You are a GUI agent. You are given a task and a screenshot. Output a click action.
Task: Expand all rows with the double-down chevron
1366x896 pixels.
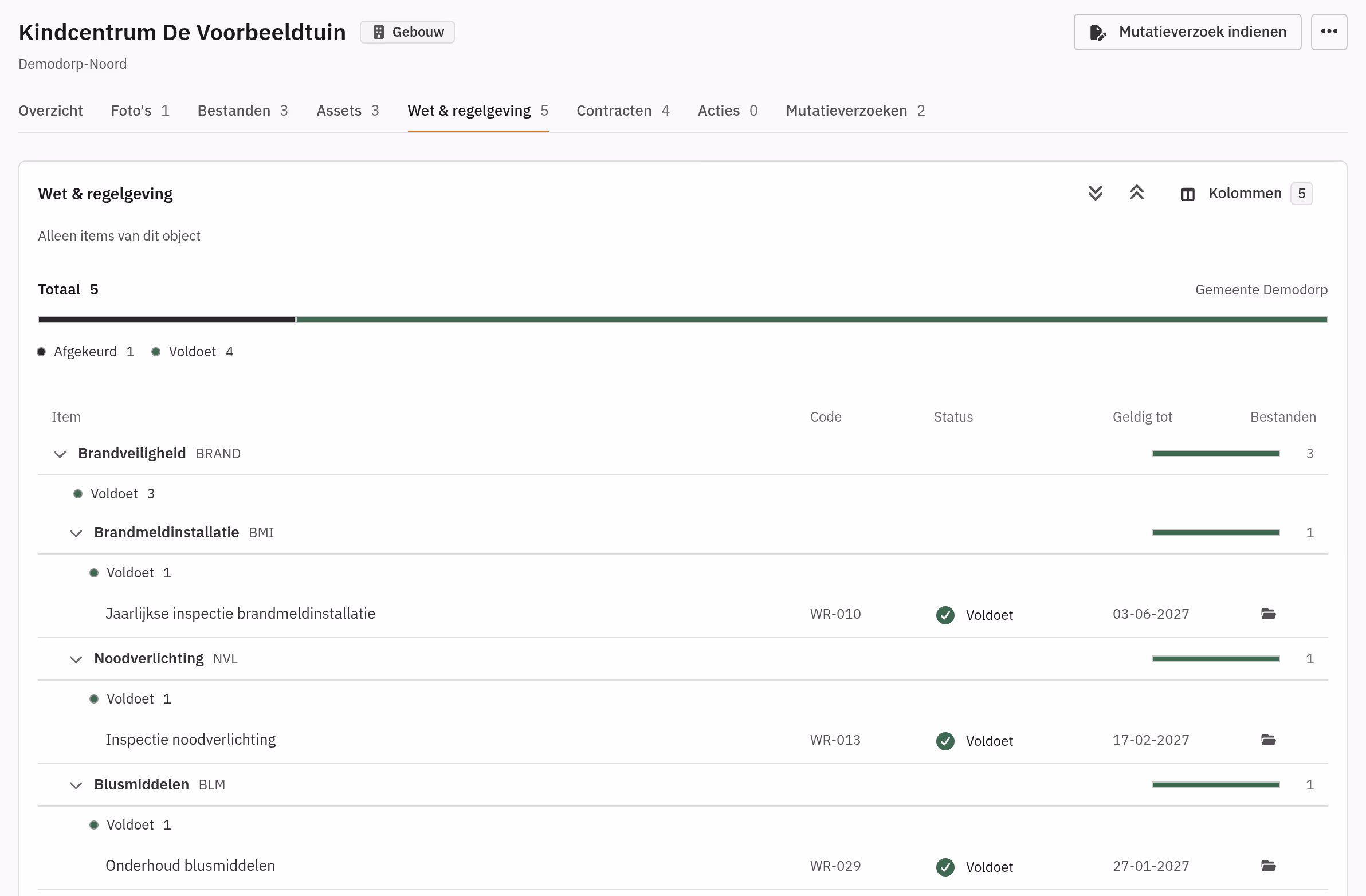click(x=1095, y=194)
